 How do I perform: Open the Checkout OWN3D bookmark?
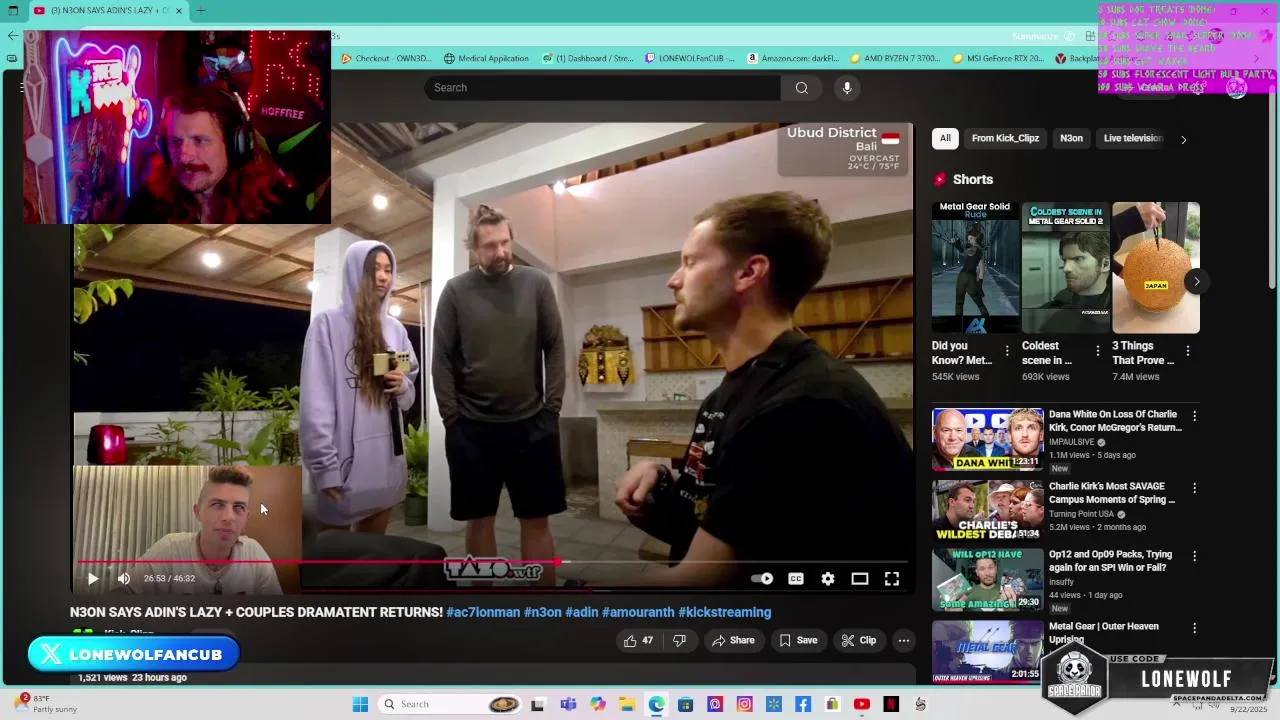[386, 58]
